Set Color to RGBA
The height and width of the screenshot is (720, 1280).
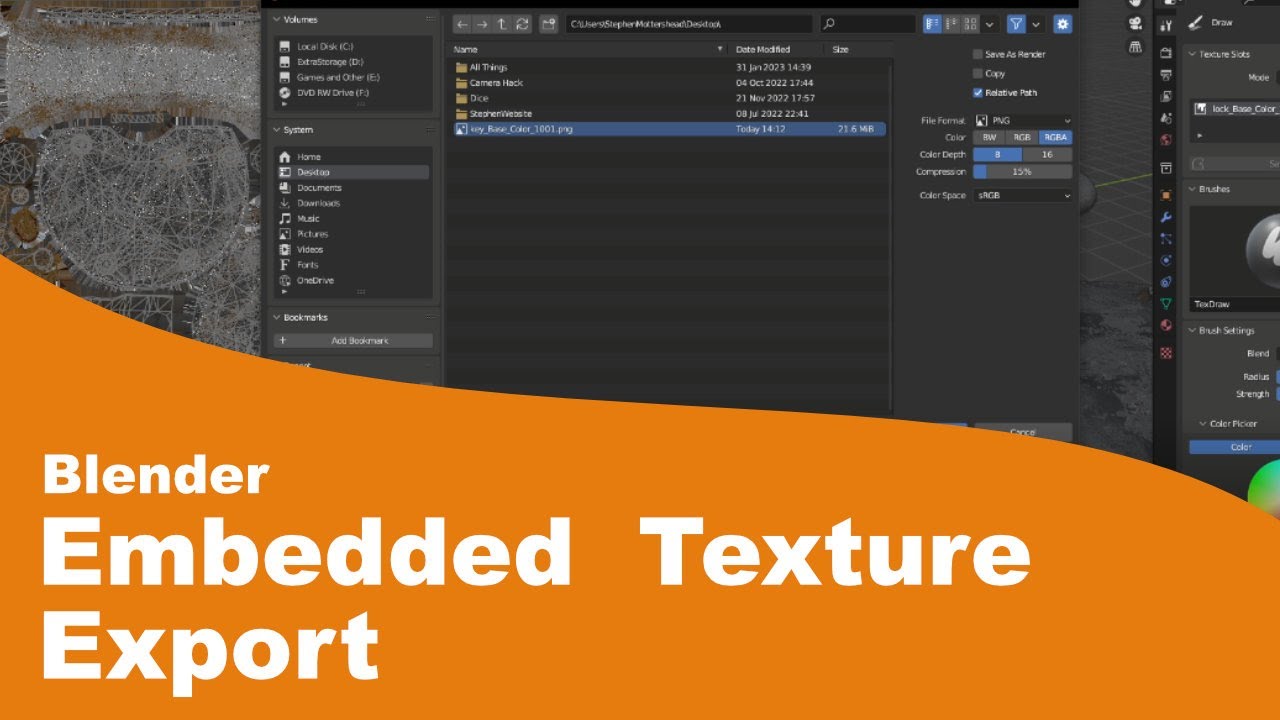pos(1056,137)
